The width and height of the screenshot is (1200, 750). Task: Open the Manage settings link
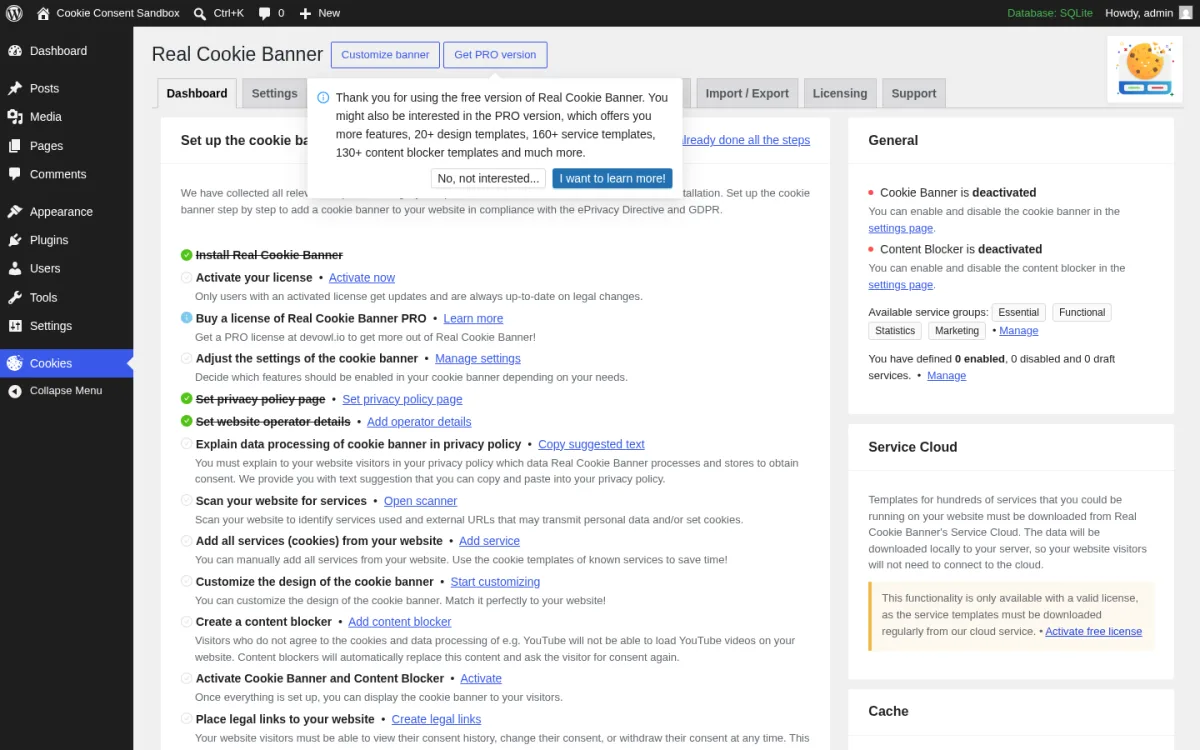(x=478, y=358)
